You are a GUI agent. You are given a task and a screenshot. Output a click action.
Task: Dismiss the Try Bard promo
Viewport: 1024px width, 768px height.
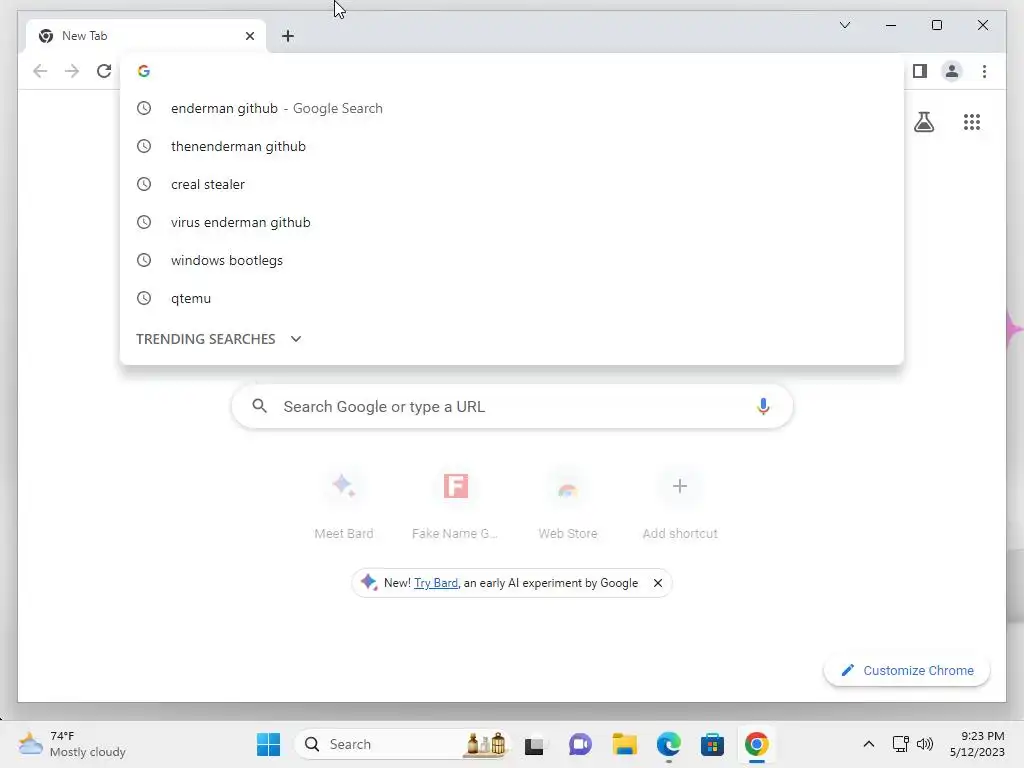[658, 583]
